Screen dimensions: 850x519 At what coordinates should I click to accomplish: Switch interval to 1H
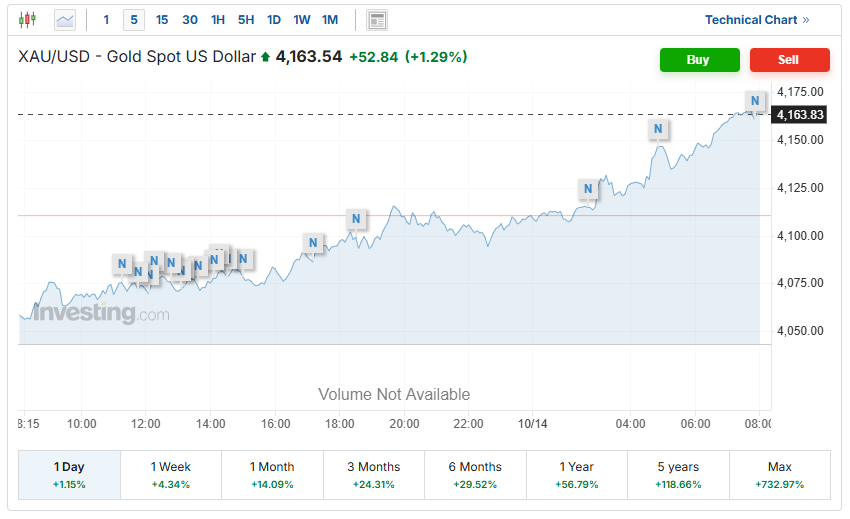pos(218,19)
